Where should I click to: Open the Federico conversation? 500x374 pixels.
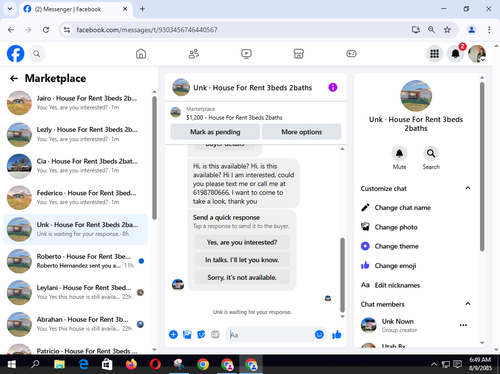coord(75,197)
